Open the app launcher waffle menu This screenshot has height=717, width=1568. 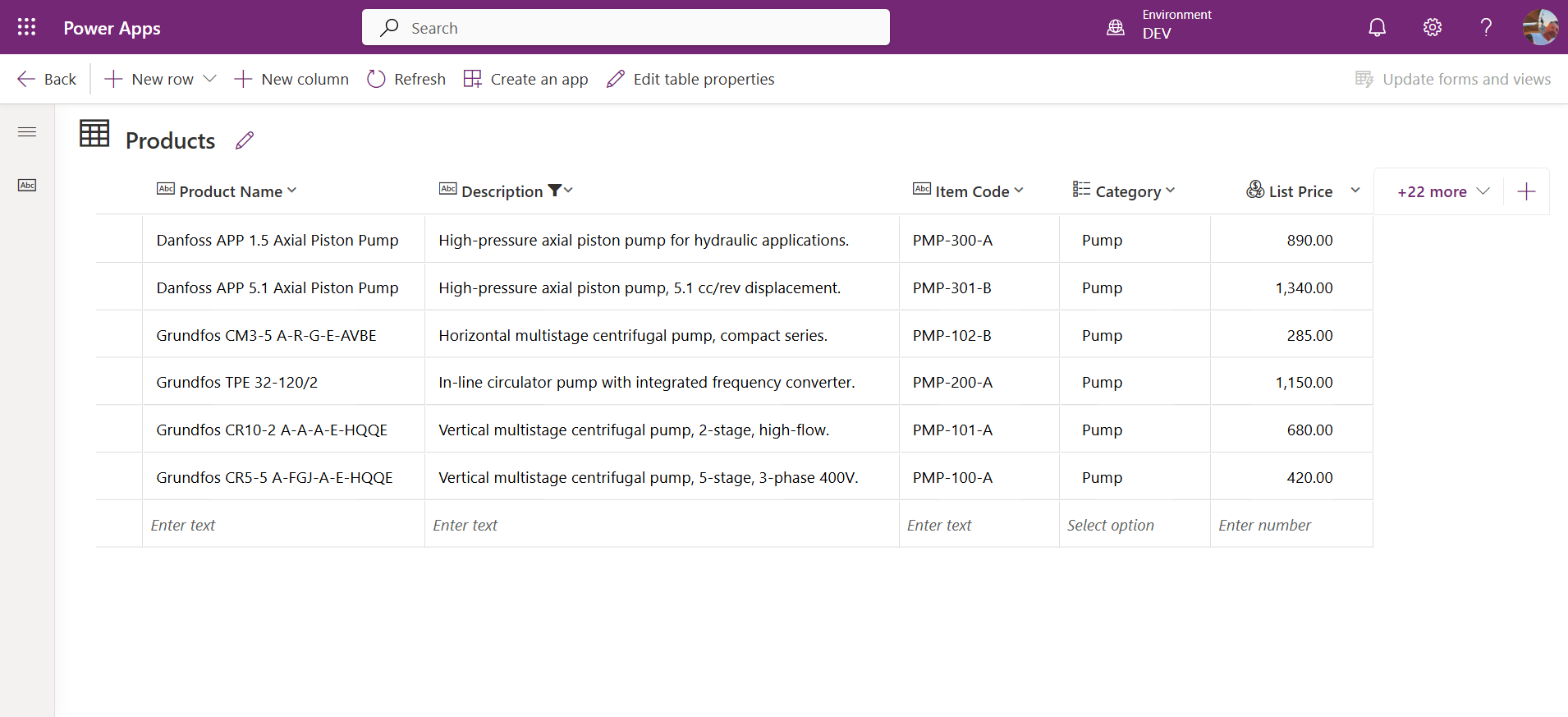[26, 27]
